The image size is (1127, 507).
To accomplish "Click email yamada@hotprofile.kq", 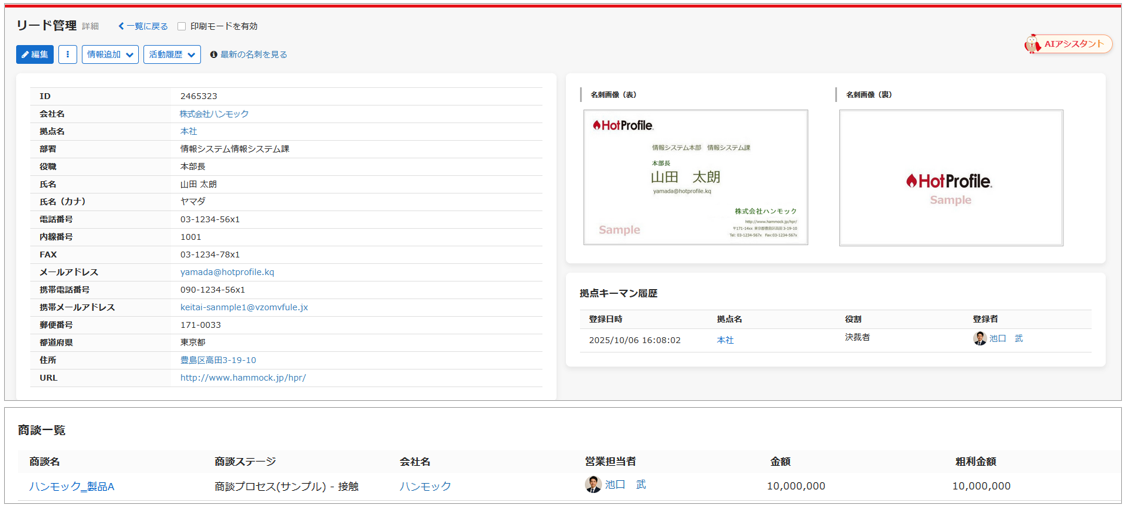I will [x=227, y=272].
